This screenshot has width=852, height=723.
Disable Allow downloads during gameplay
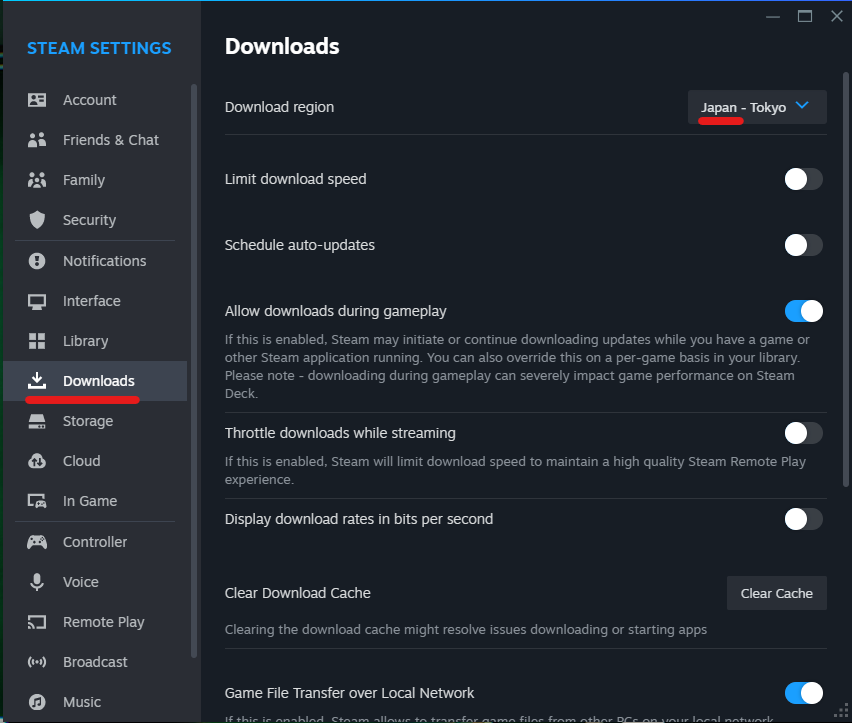point(803,311)
